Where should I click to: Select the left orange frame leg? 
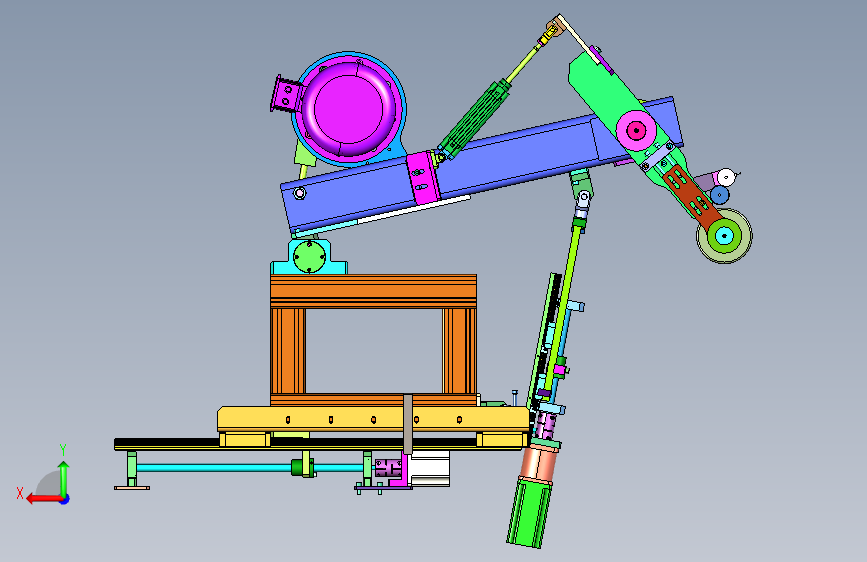pos(288,351)
